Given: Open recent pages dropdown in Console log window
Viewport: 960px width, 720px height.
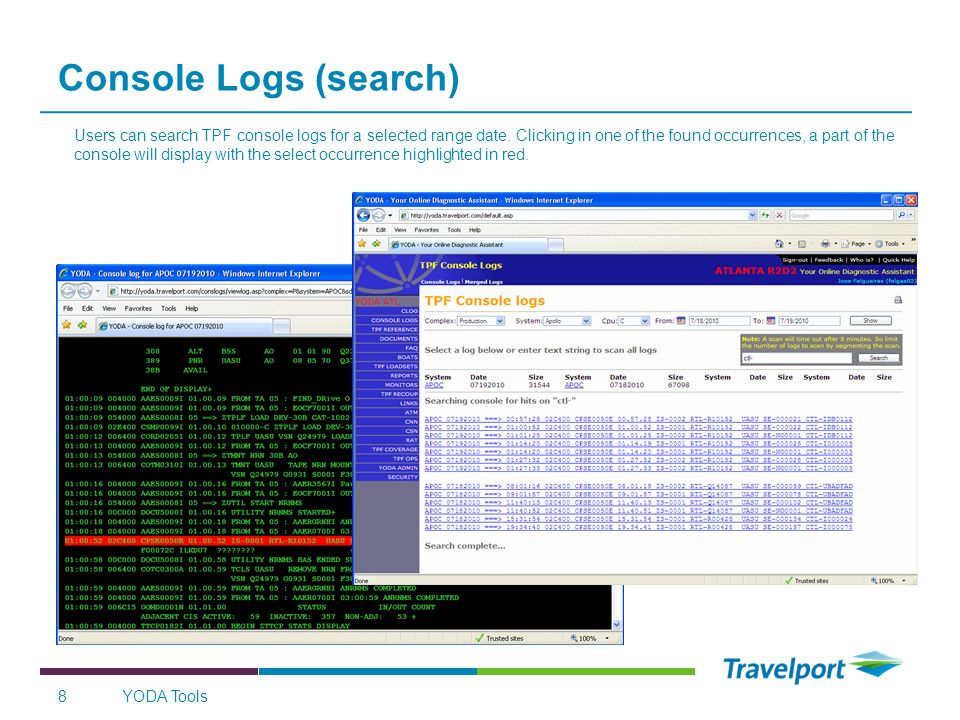Looking at the screenshot, I should [x=97, y=291].
